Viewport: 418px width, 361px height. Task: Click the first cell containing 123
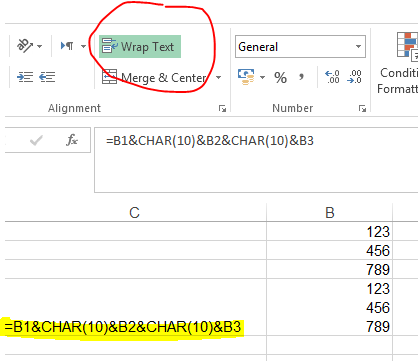(330, 231)
